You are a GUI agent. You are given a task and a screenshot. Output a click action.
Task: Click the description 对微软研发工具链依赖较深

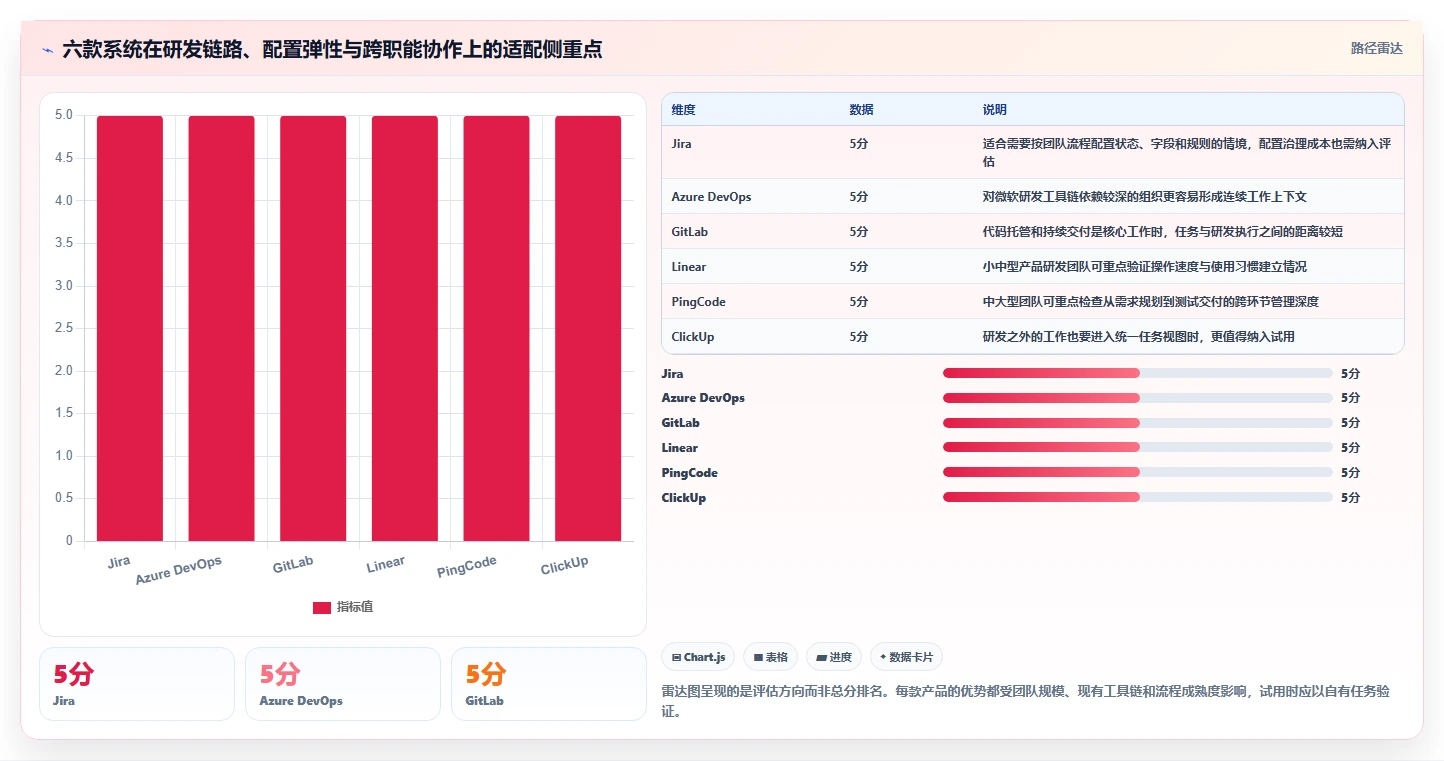pos(1145,197)
